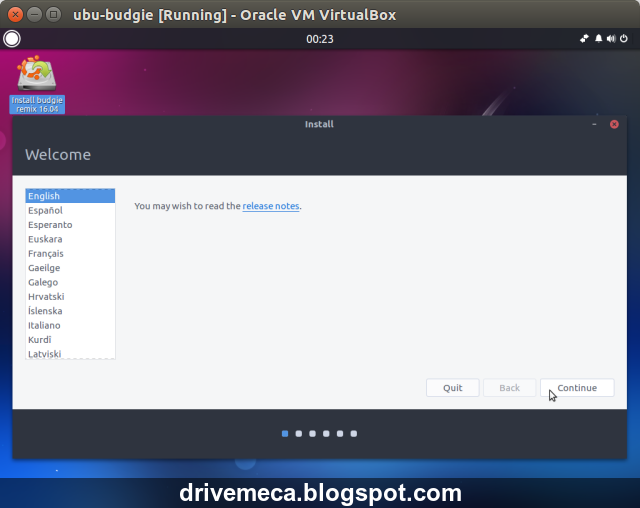This screenshot has width=640, height=508.
Task: Close the VirtualBox window
Action: click(15, 15)
